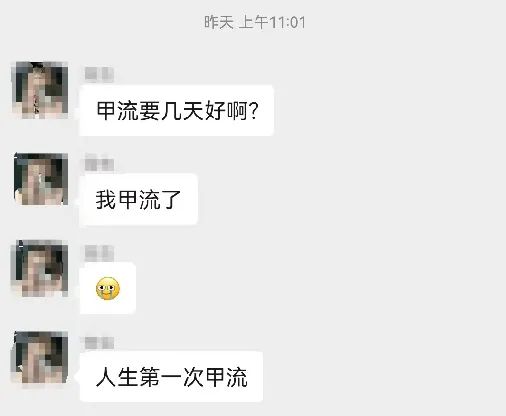
Task: Select the '人生第一次甲流' message bubble
Action: click(171, 377)
